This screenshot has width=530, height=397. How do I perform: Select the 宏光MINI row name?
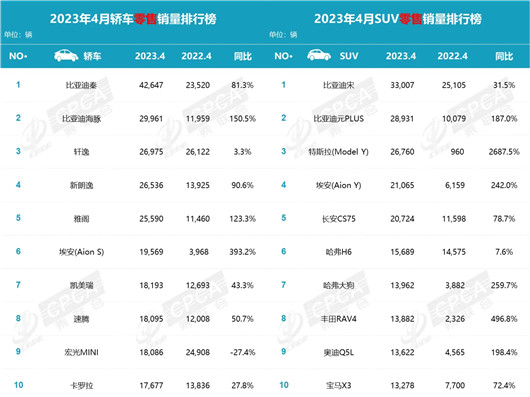tap(81, 352)
